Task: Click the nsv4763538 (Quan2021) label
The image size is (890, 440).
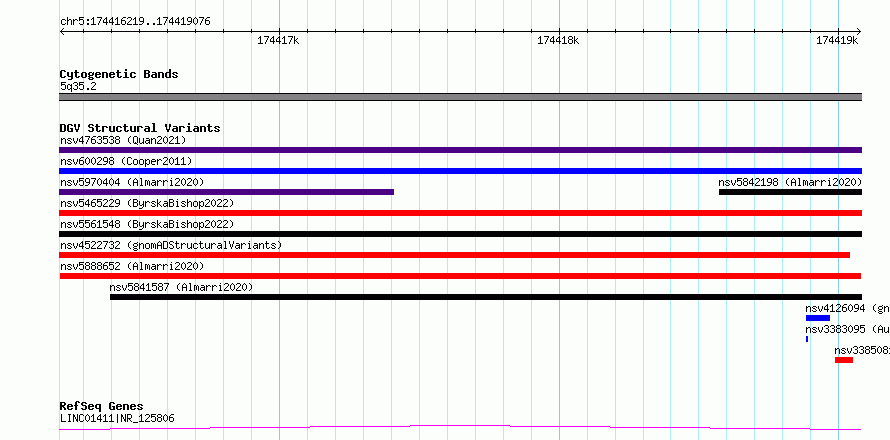Action: 123,140
